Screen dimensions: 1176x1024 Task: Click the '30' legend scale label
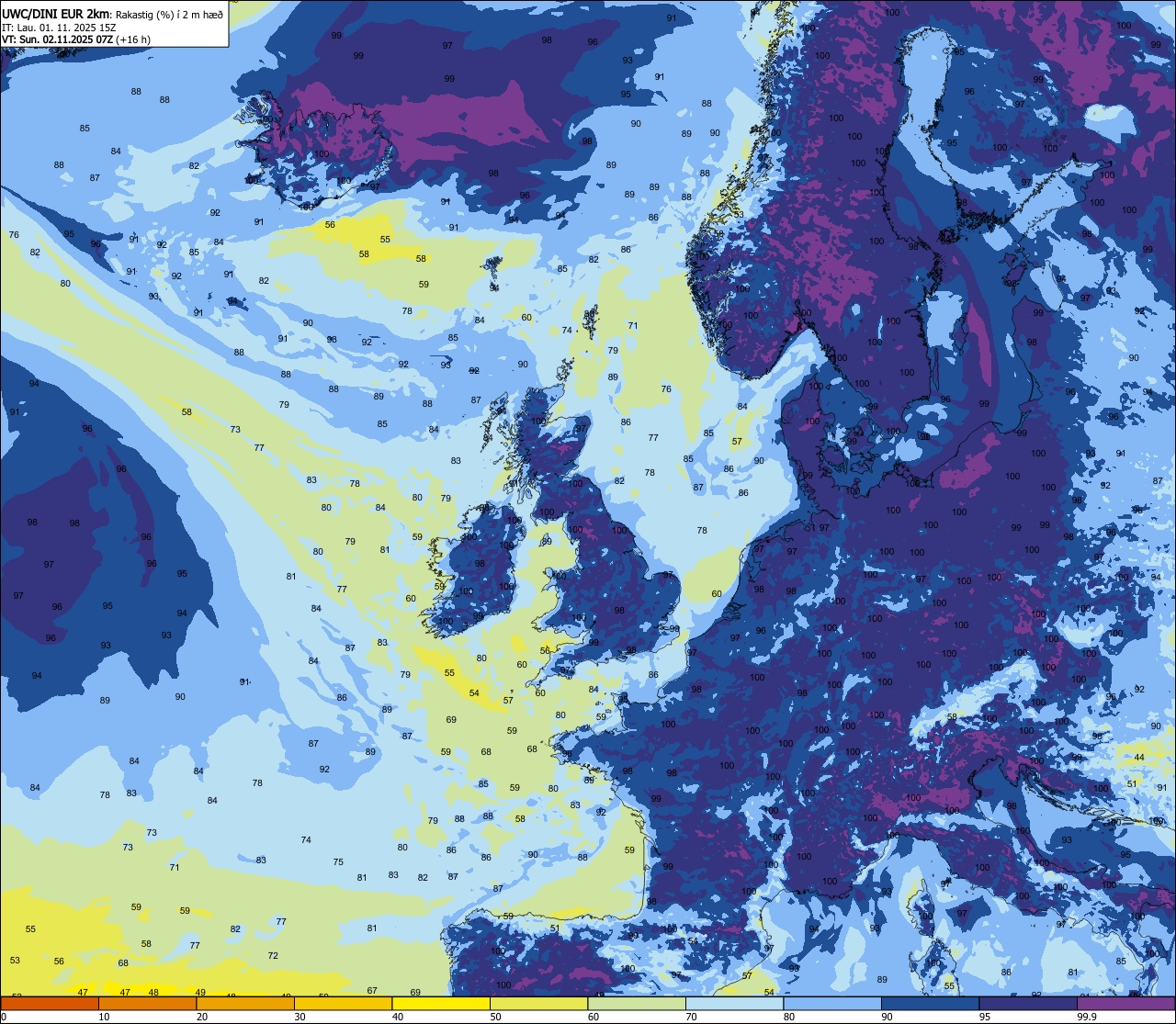point(300,1017)
